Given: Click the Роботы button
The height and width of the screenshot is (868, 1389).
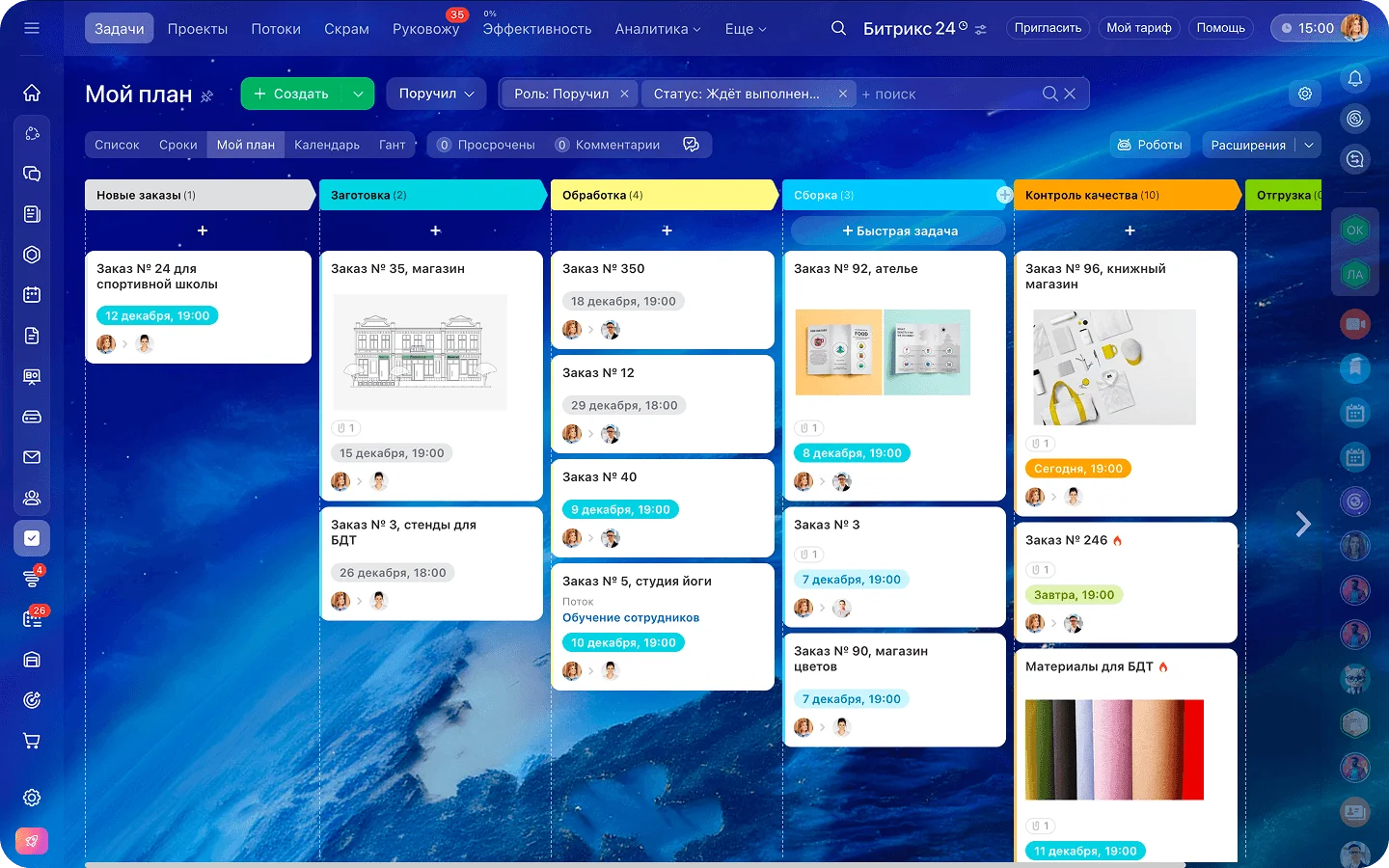Looking at the screenshot, I should pos(1150,145).
